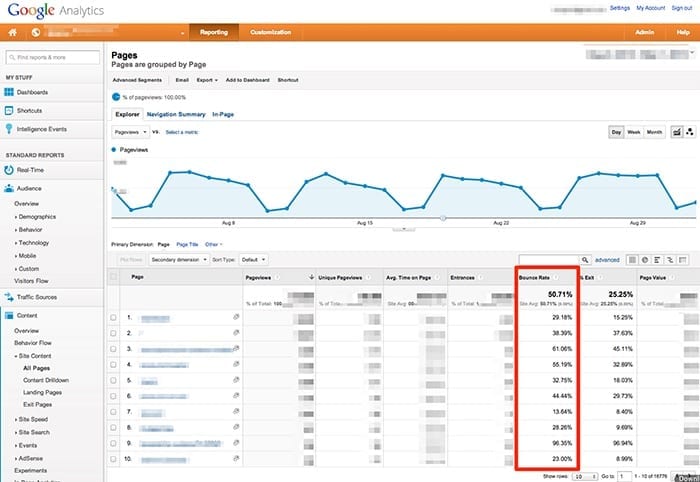This screenshot has width=700, height=482.
Task: Open the Export dropdown
Action: 207,80
